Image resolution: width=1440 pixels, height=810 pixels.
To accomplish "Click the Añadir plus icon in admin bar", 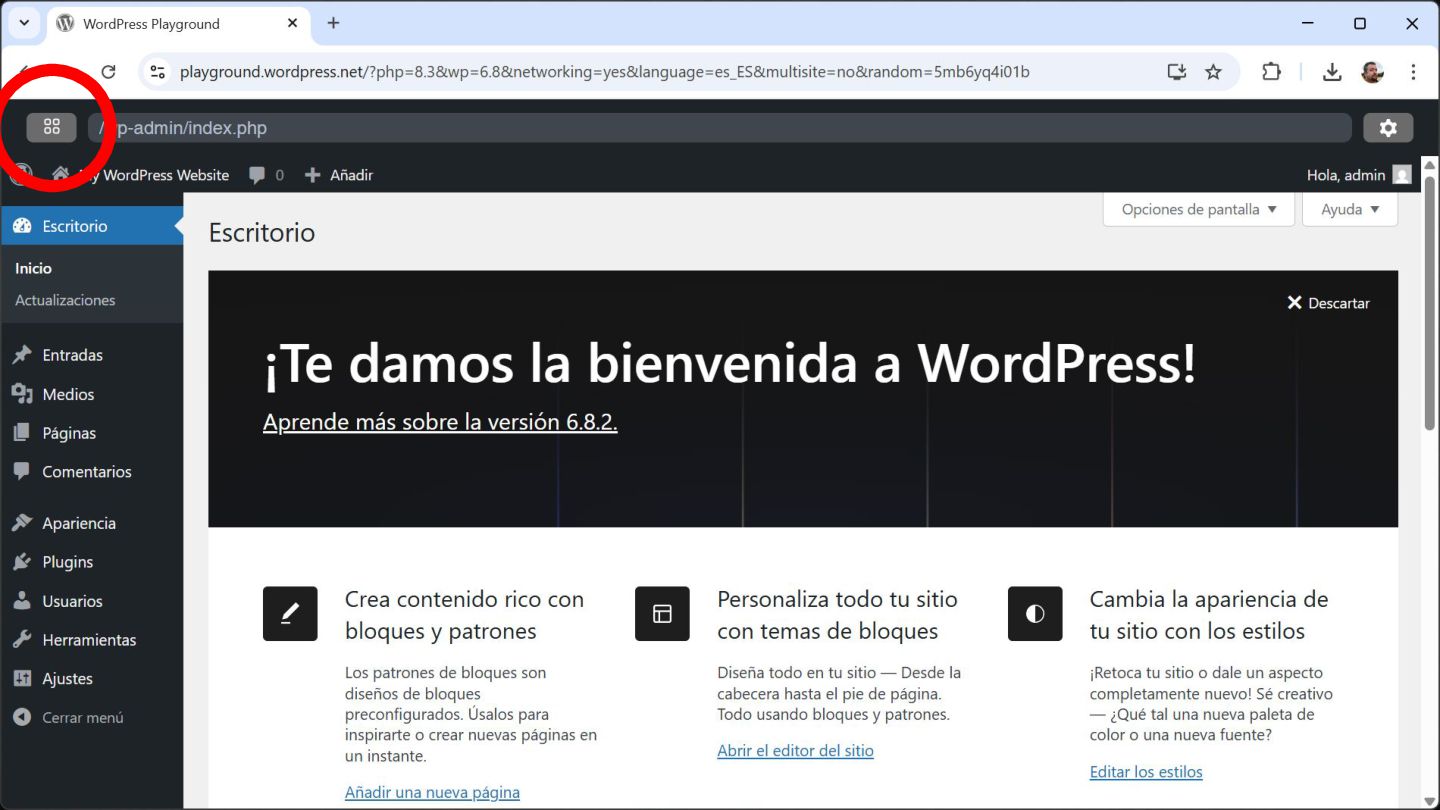I will (x=313, y=175).
